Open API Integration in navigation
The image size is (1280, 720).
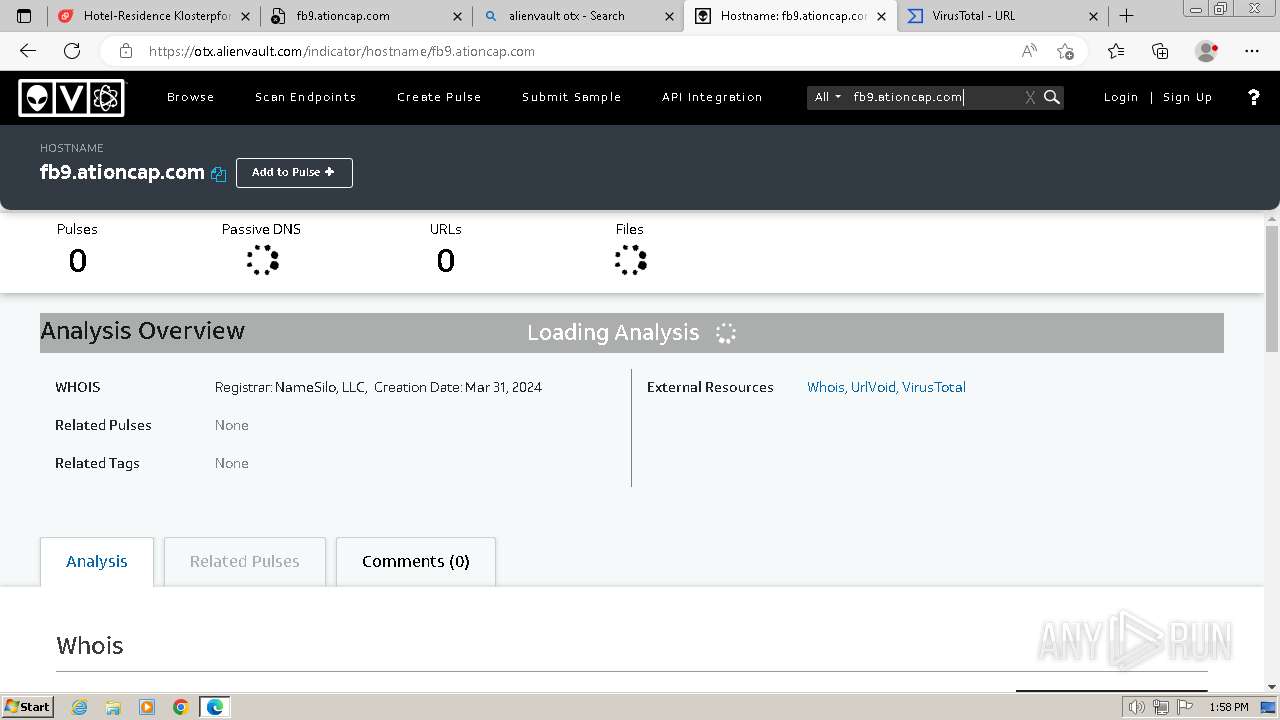coord(712,97)
